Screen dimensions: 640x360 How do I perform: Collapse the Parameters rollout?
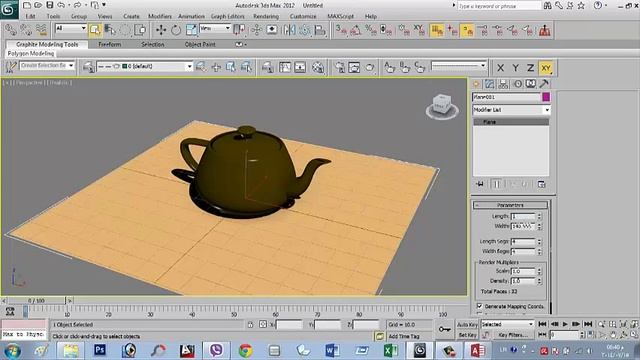(510, 205)
